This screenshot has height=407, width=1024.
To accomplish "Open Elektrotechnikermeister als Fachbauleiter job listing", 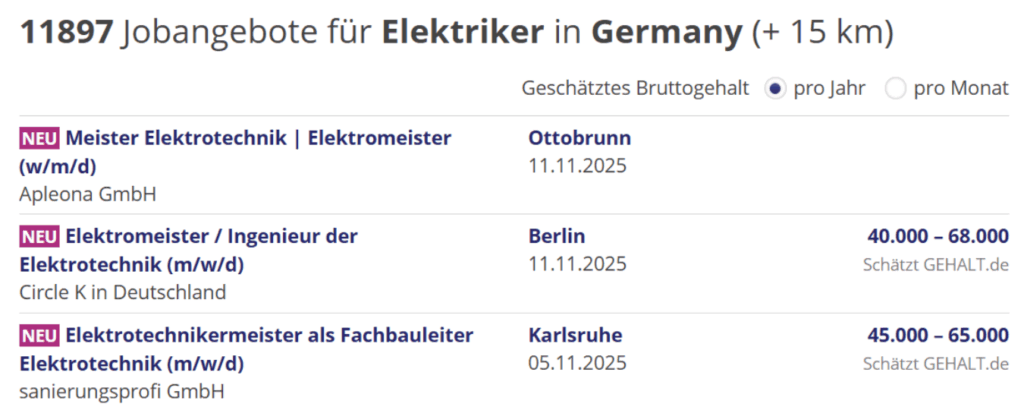I will 269,335.
